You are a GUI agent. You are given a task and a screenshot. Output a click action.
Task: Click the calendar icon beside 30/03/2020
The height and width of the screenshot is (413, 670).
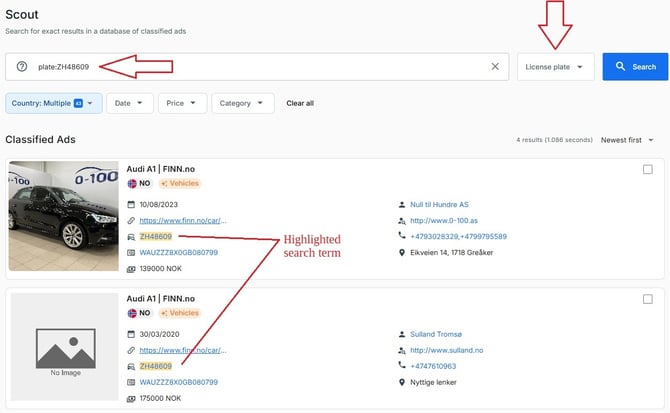[x=131, y=334]
